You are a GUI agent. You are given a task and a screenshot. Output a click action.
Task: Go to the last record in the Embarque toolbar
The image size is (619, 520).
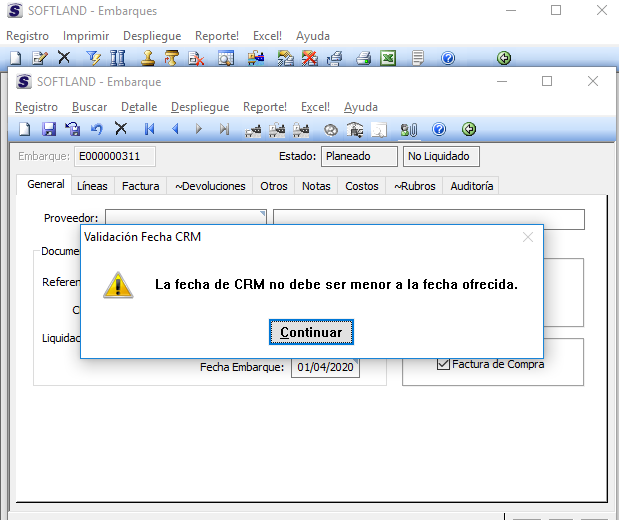tap(224, 129)
